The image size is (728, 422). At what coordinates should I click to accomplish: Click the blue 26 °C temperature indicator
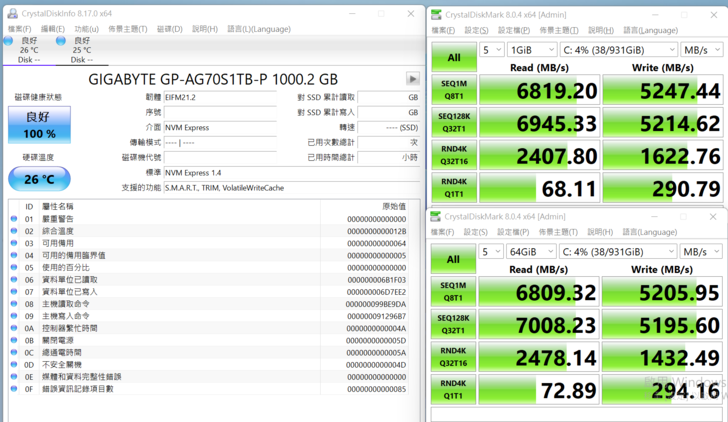pyautogui.click(x=39, y=179)
